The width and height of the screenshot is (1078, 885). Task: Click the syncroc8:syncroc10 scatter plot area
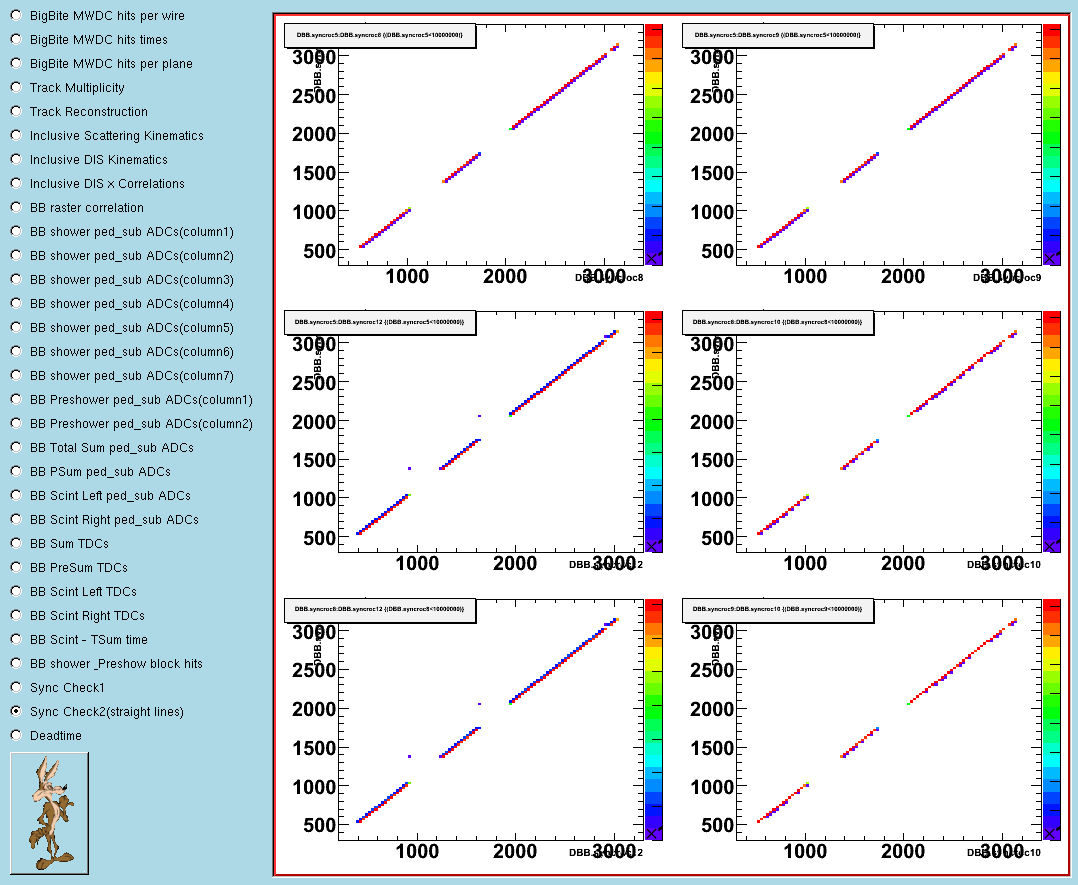point(890,432)
